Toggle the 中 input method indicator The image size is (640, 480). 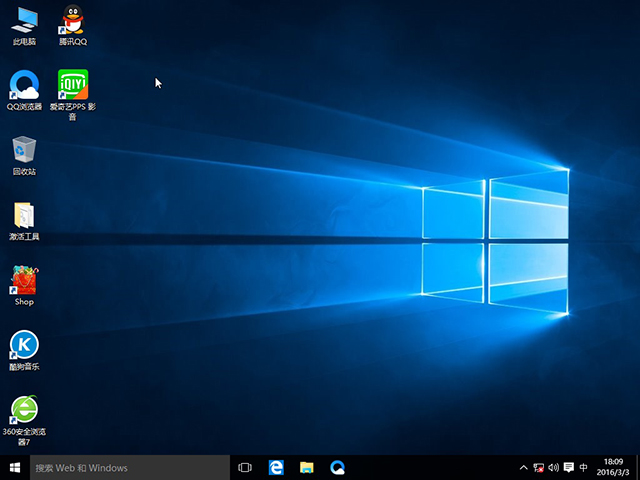click(583, 467)
